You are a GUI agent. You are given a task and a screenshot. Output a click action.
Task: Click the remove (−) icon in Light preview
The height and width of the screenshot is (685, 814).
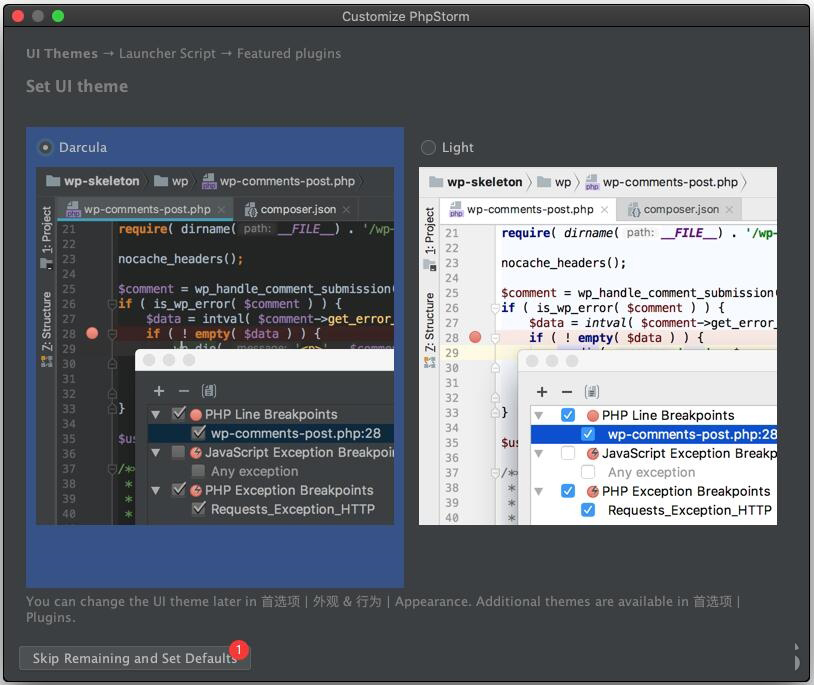point(567,392)
